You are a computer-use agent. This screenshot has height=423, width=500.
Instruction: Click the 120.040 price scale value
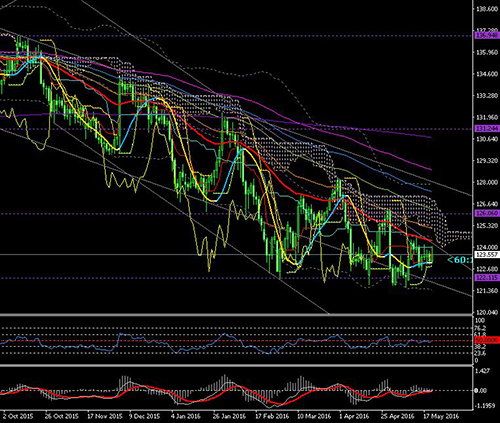[x=487, y=312]
